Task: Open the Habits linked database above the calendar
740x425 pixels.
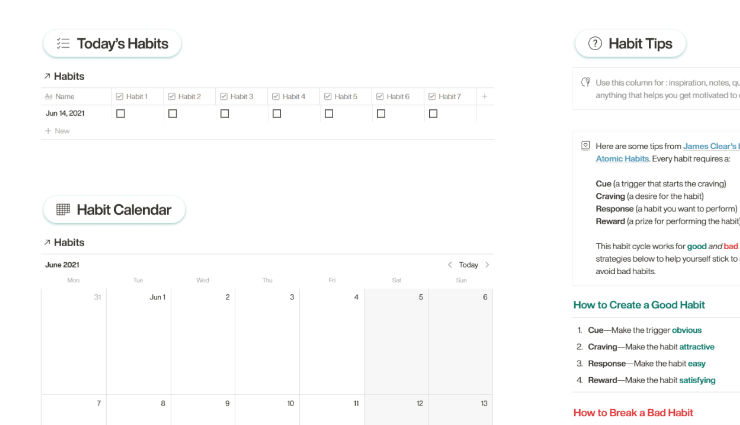Action: point(64,242)
